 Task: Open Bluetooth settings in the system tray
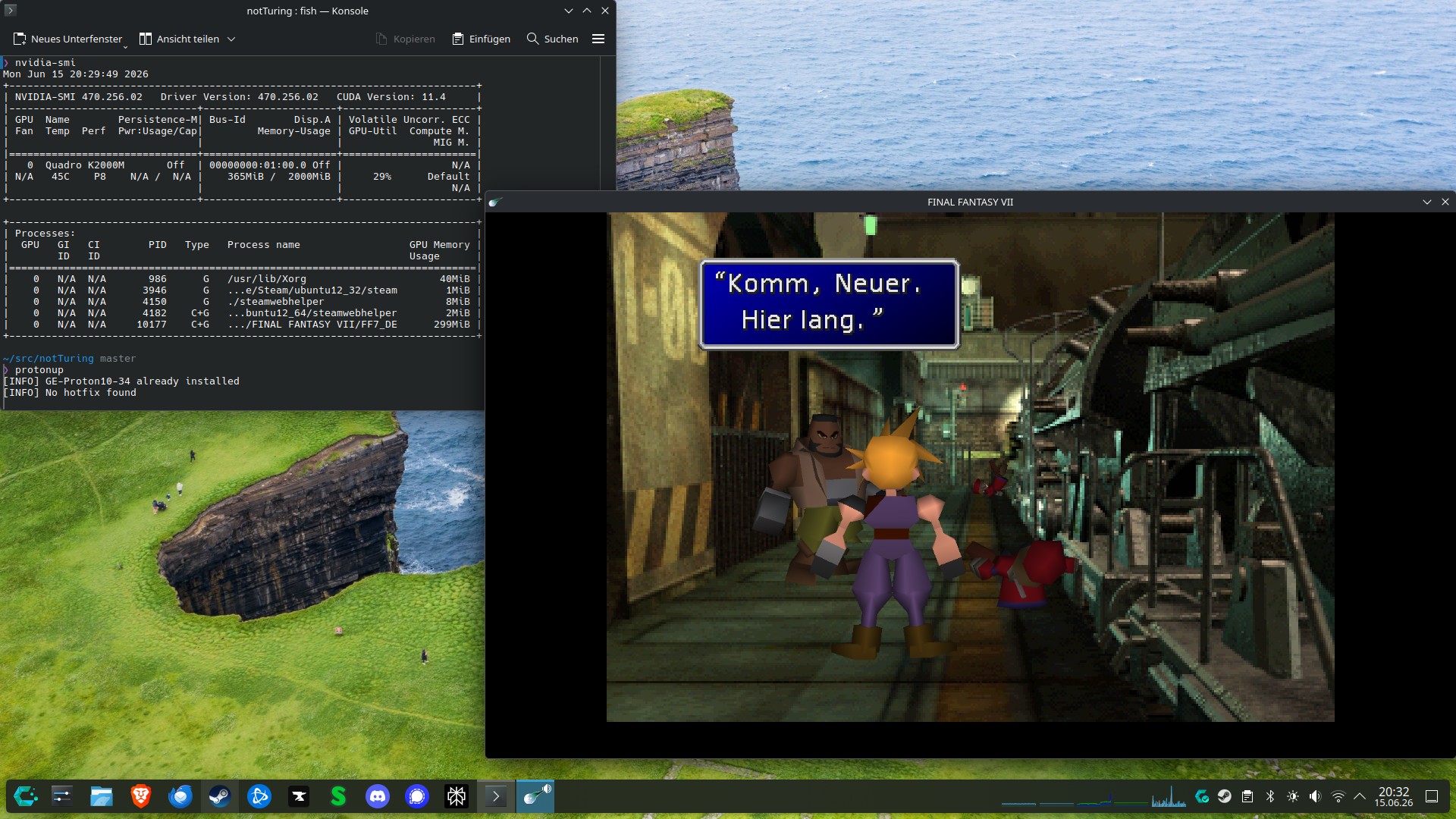1270,796
